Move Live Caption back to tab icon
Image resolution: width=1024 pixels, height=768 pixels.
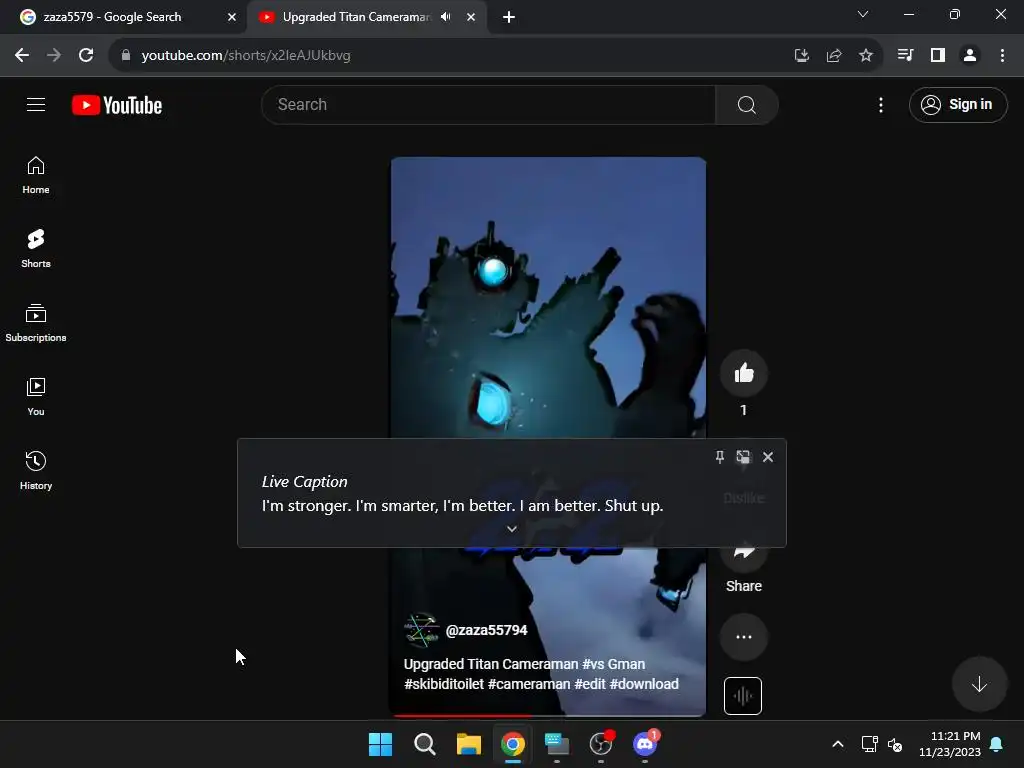[743, 457]
